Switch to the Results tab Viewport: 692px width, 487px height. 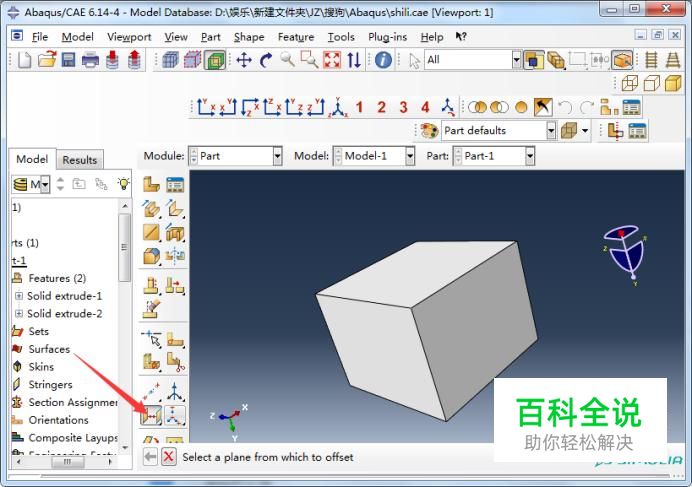tap(80, 160)
